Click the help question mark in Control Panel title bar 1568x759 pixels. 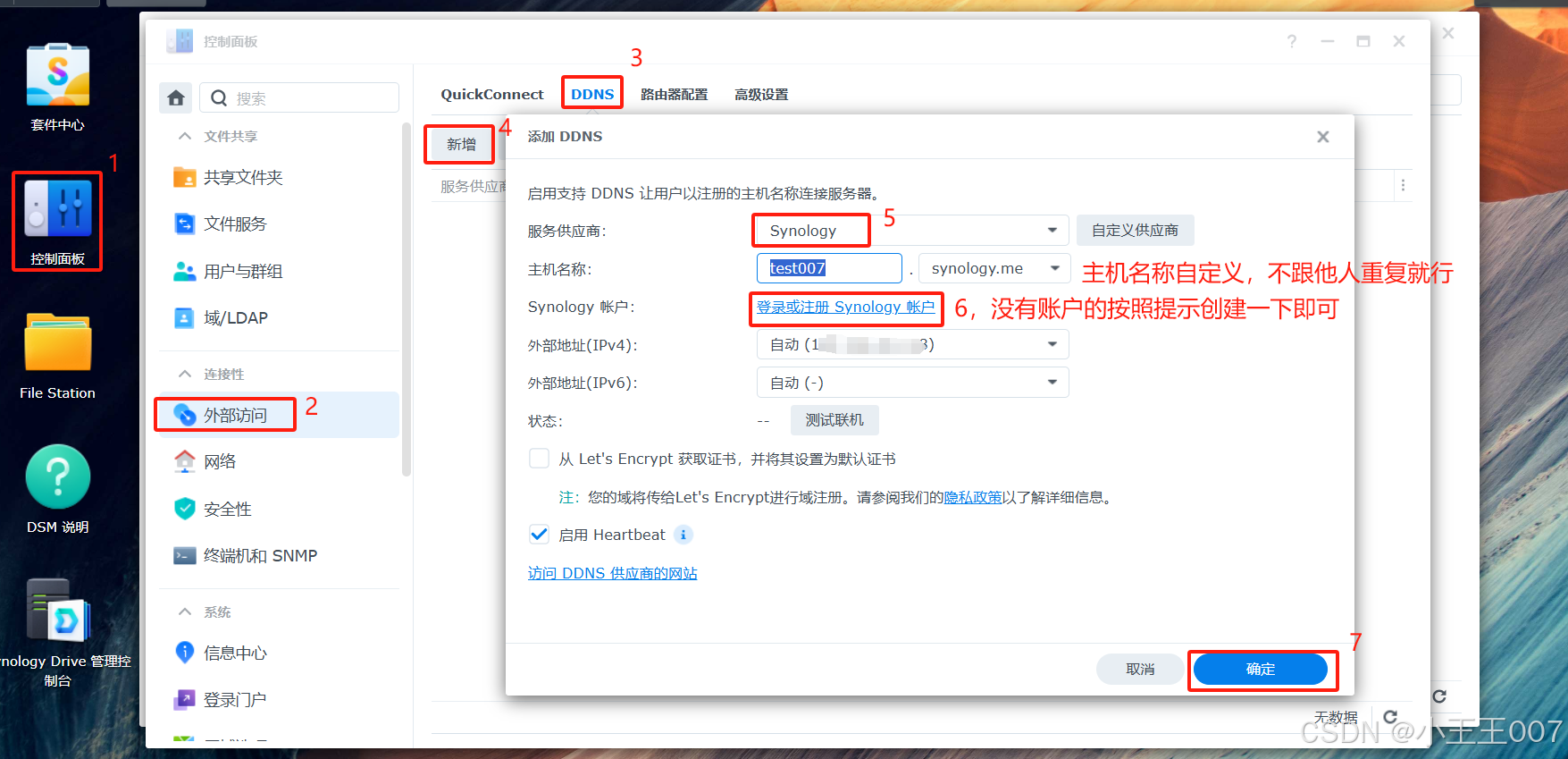(1292, 41)
